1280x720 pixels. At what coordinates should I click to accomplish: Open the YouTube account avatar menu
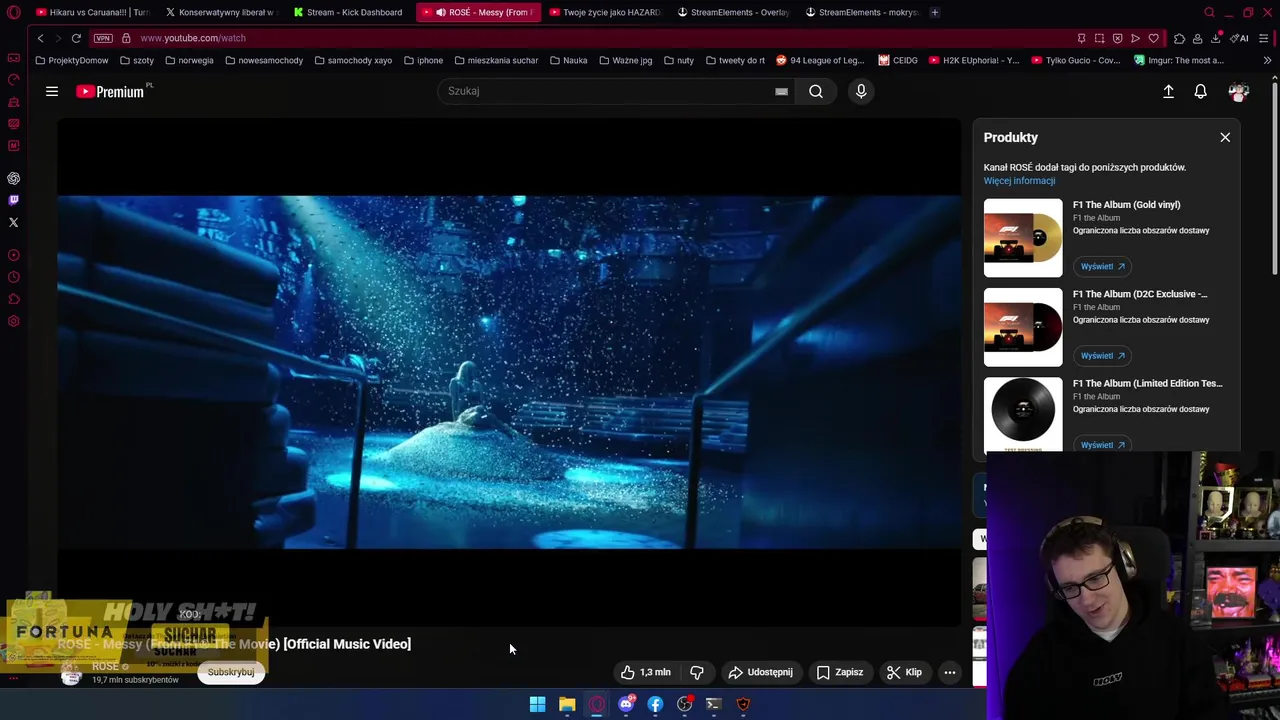point(1239,91)
